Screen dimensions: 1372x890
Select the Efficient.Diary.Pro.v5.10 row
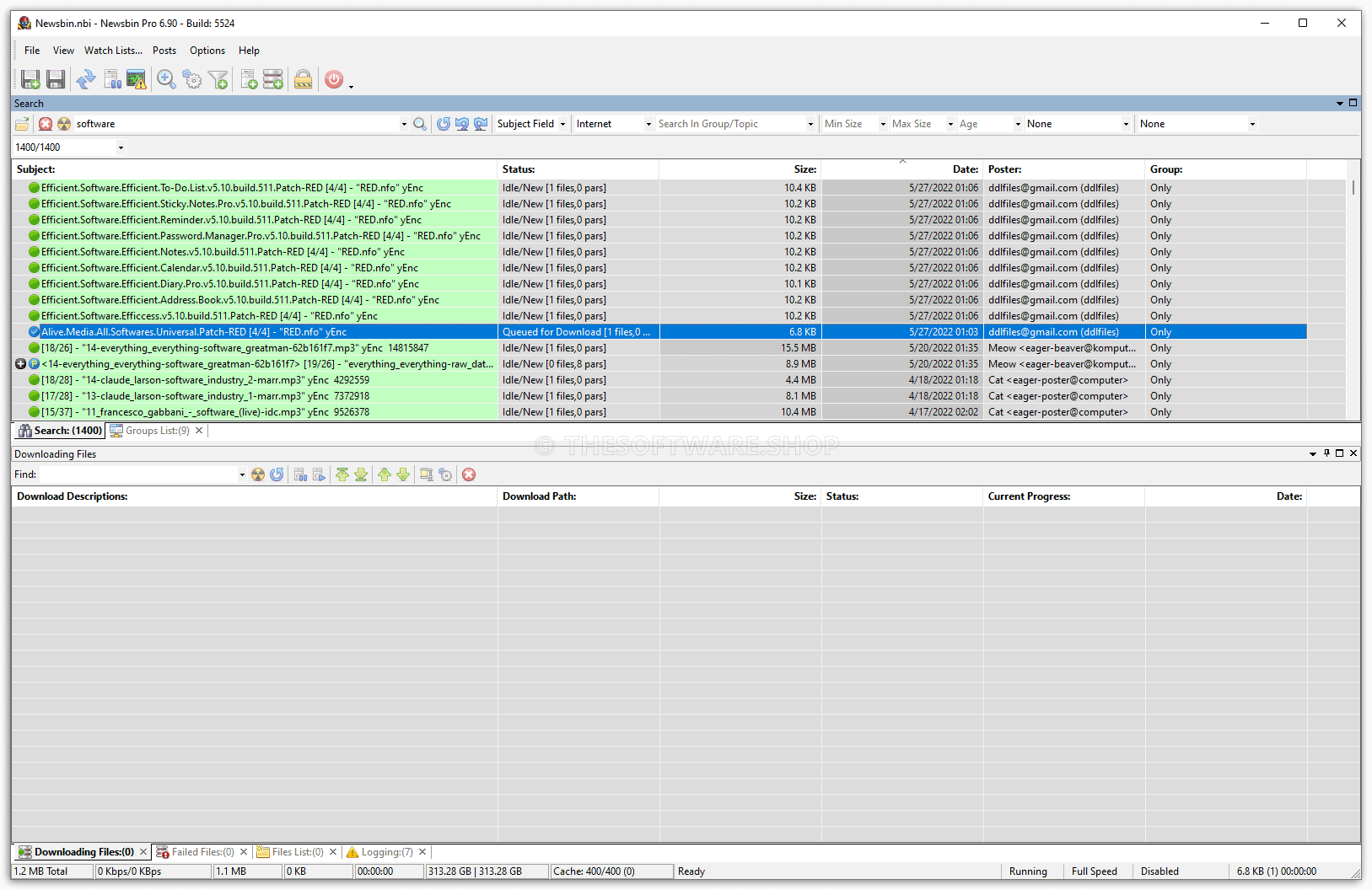pos(659,284)
